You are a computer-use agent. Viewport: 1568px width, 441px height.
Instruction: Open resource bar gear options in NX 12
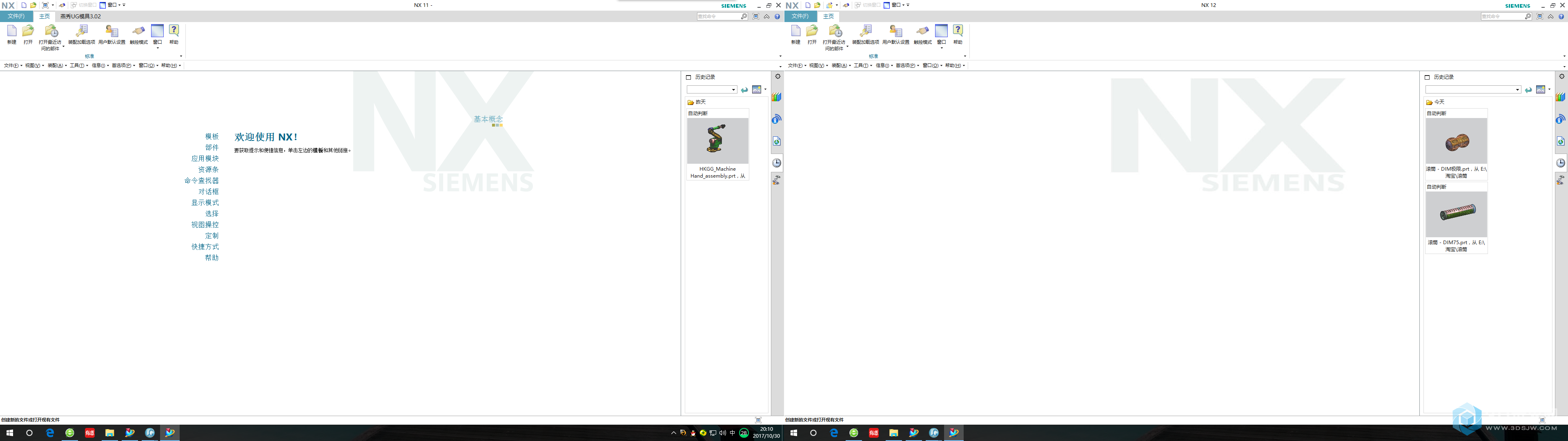pos(1561,76)
